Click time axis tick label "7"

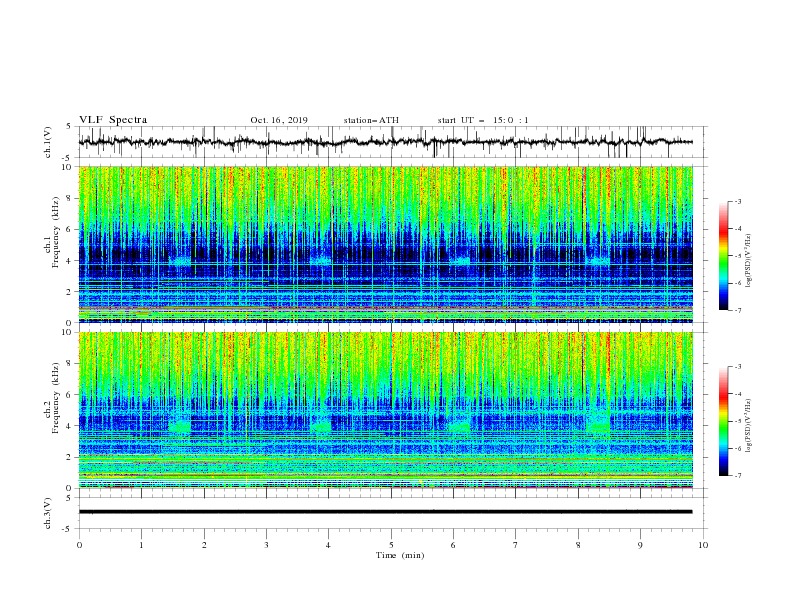[516, 545]
